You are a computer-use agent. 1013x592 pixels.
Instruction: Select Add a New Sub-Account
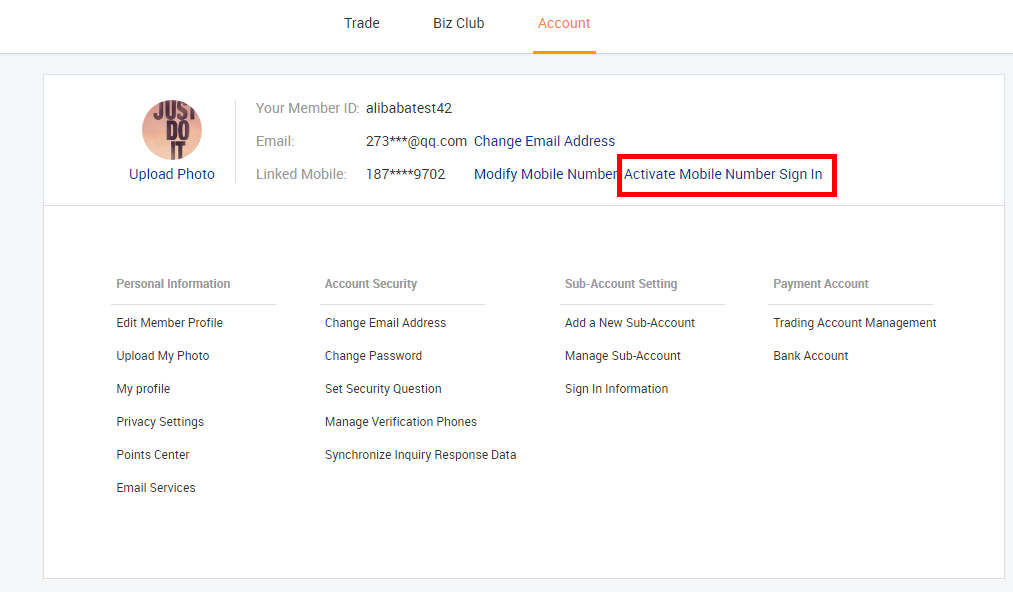tap(630, 322)
